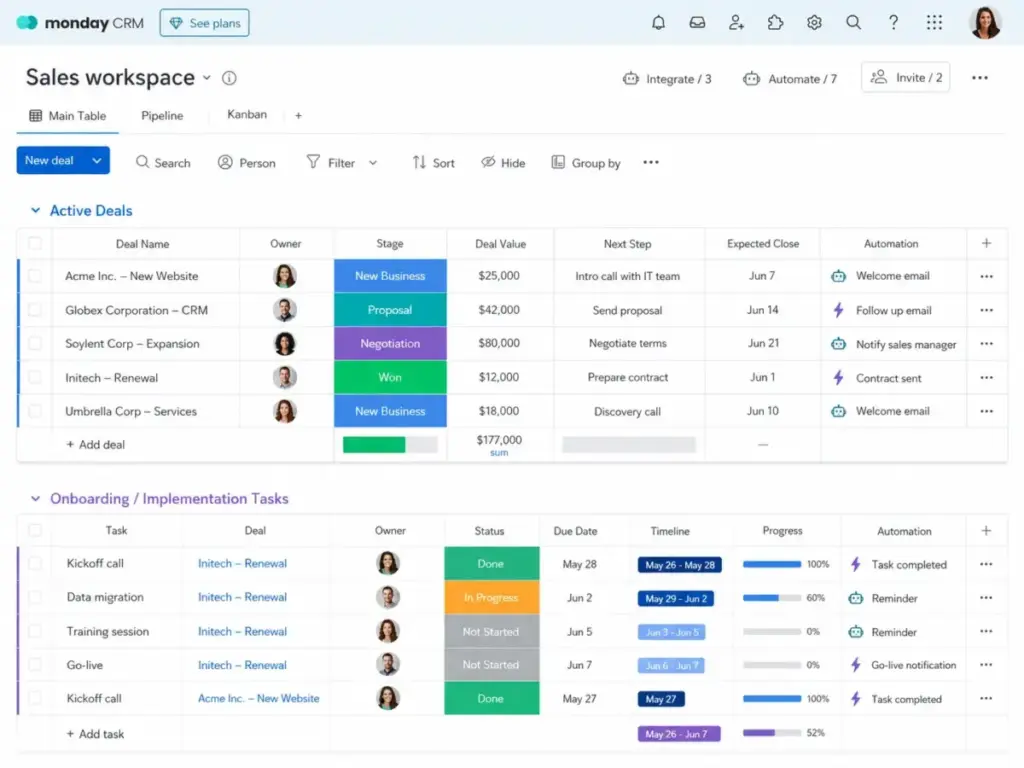This screenshot has width=1024, height=768.
Task: Click the user profile avatar
Action: point(985,23)
